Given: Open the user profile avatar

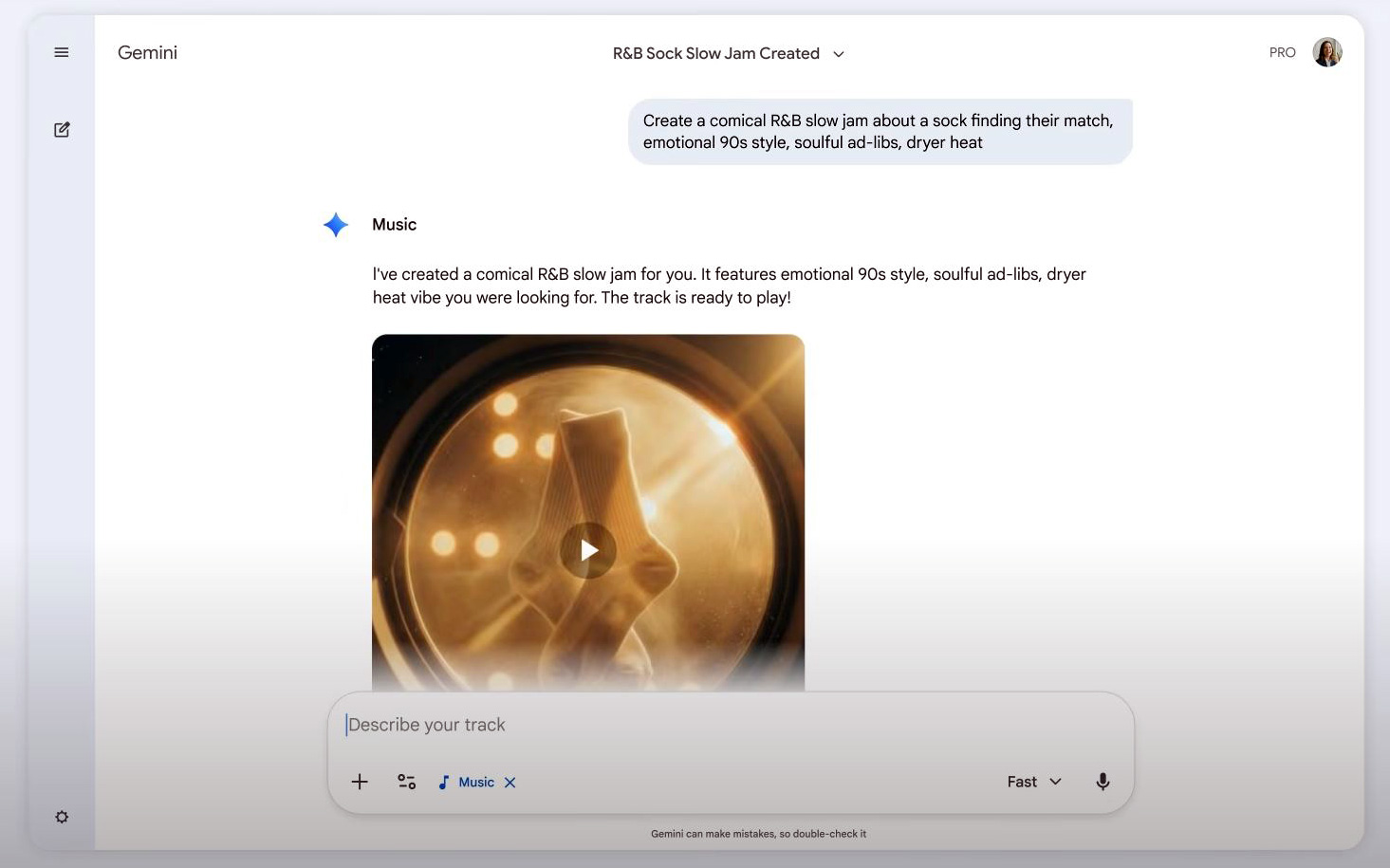Looking at the screenshot, I should tap(1326, 53).
